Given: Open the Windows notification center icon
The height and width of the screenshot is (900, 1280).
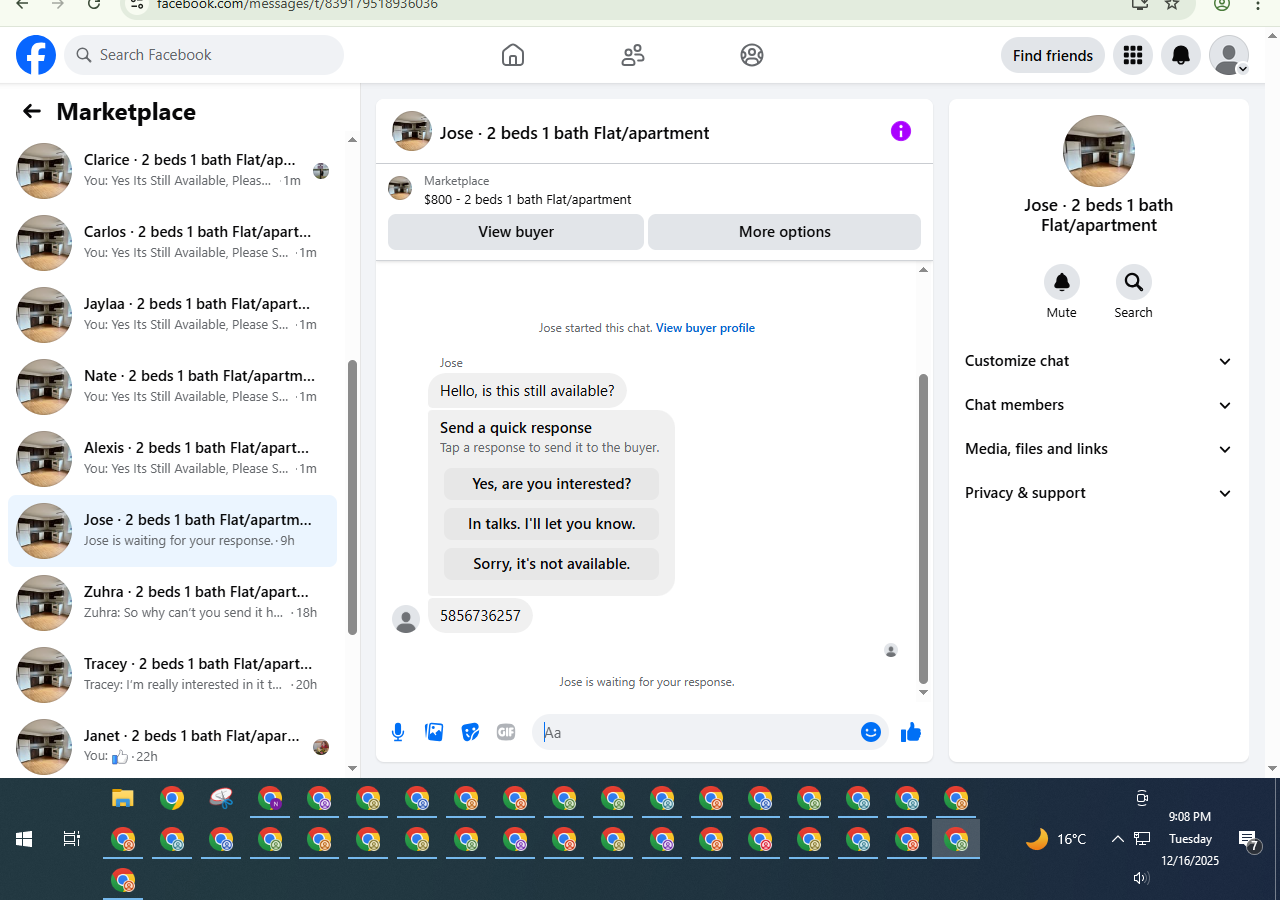Looking at the screenshot, I should pos(1248,840).
